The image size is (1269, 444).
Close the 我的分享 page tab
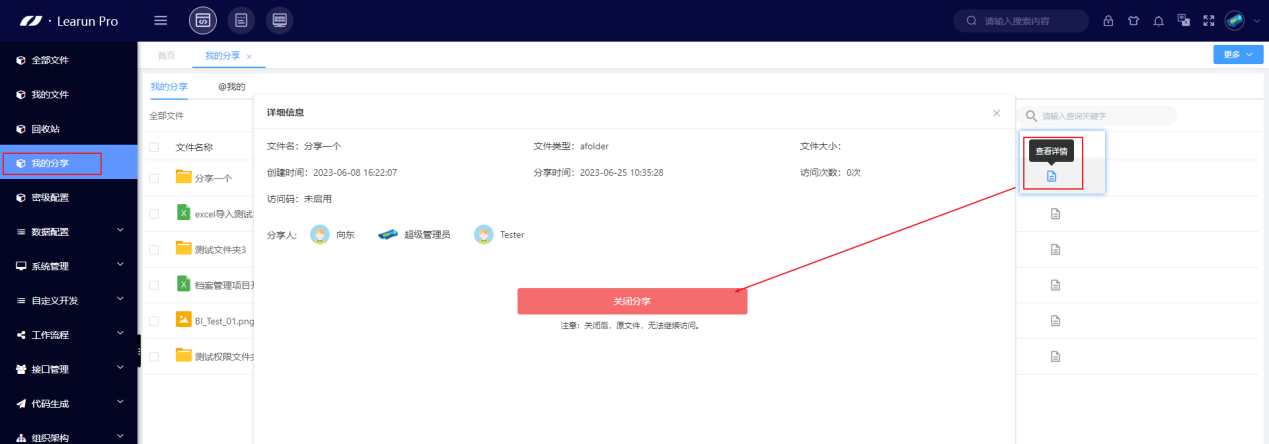point(249,57)
